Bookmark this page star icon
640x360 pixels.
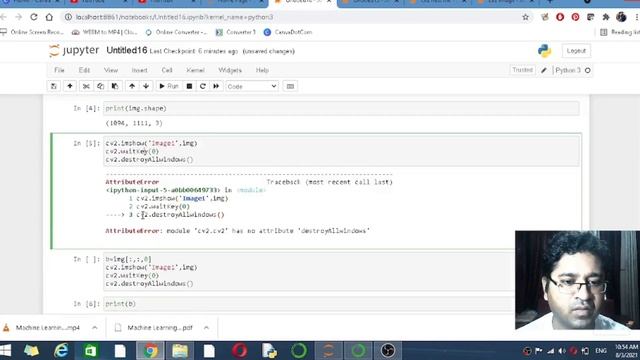tap(525, 17)
